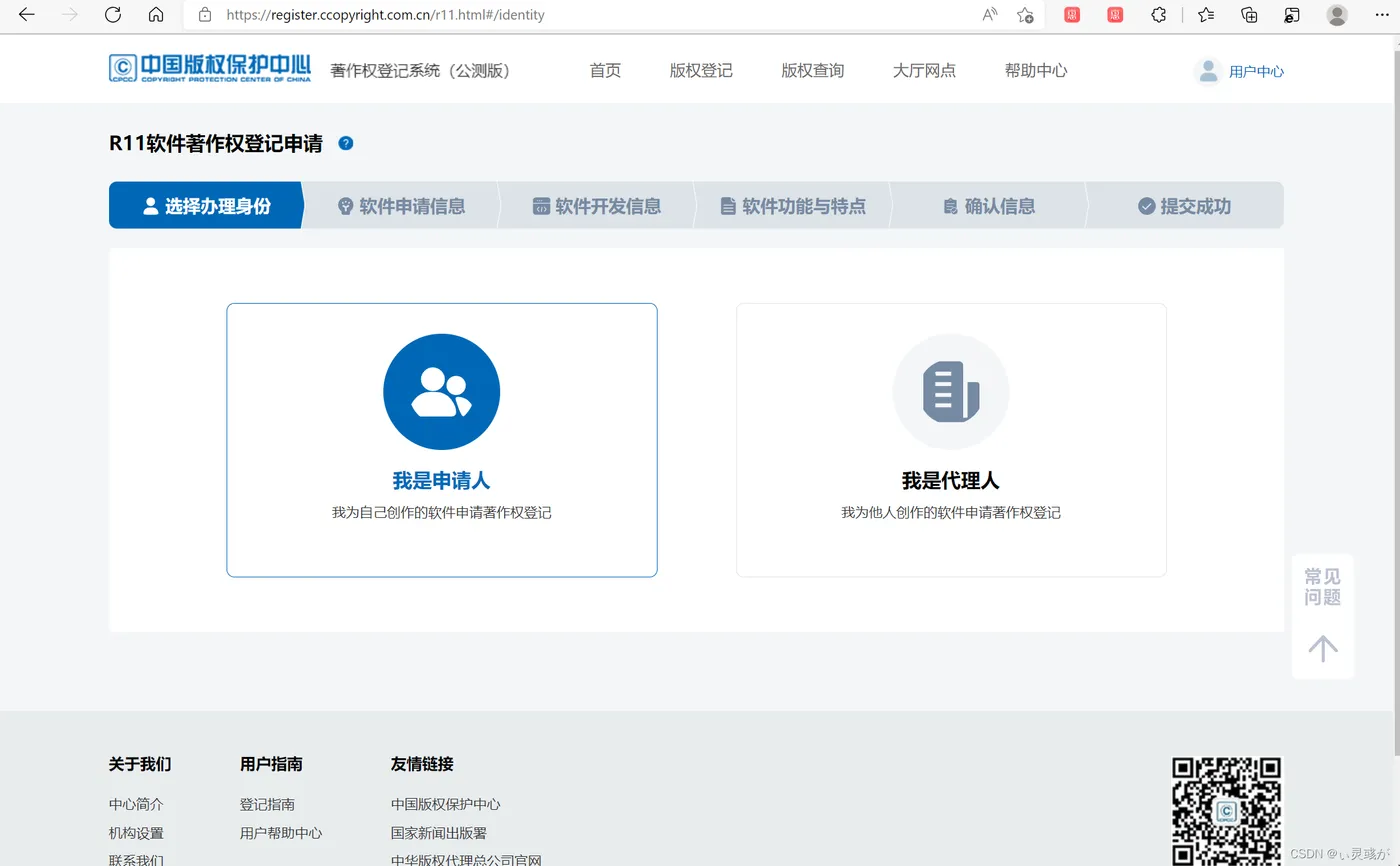Open the 中心简介 footer link

tap(136, 804)
